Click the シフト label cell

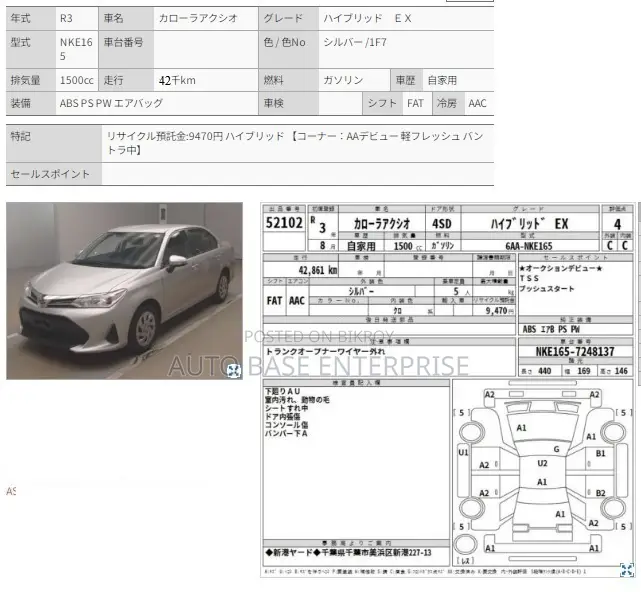pyautogui.click(x=382, y=103)
